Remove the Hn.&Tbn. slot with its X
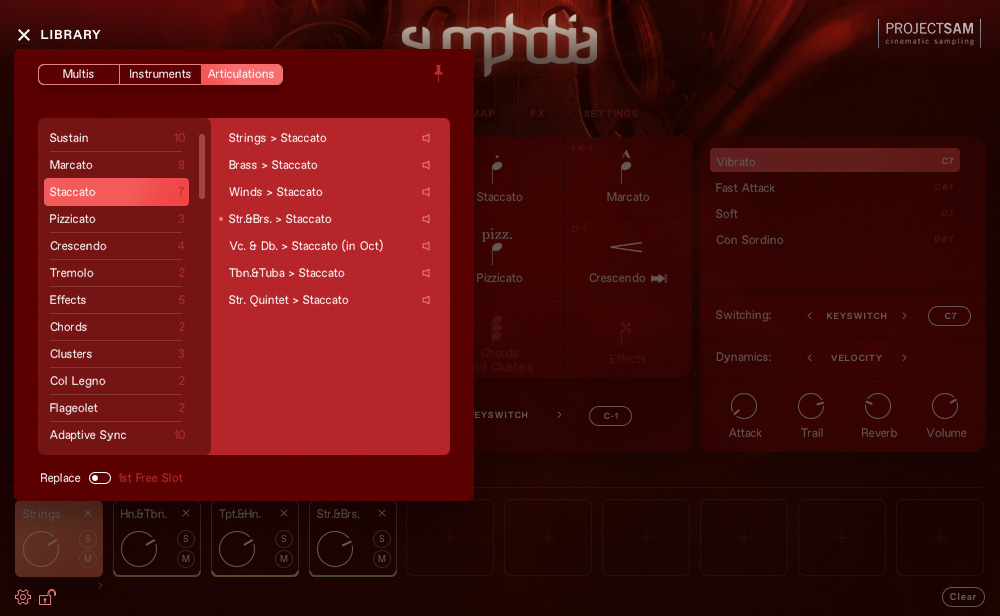Image resolution: width=1000 pixels, height=616 pixels. 186,513
